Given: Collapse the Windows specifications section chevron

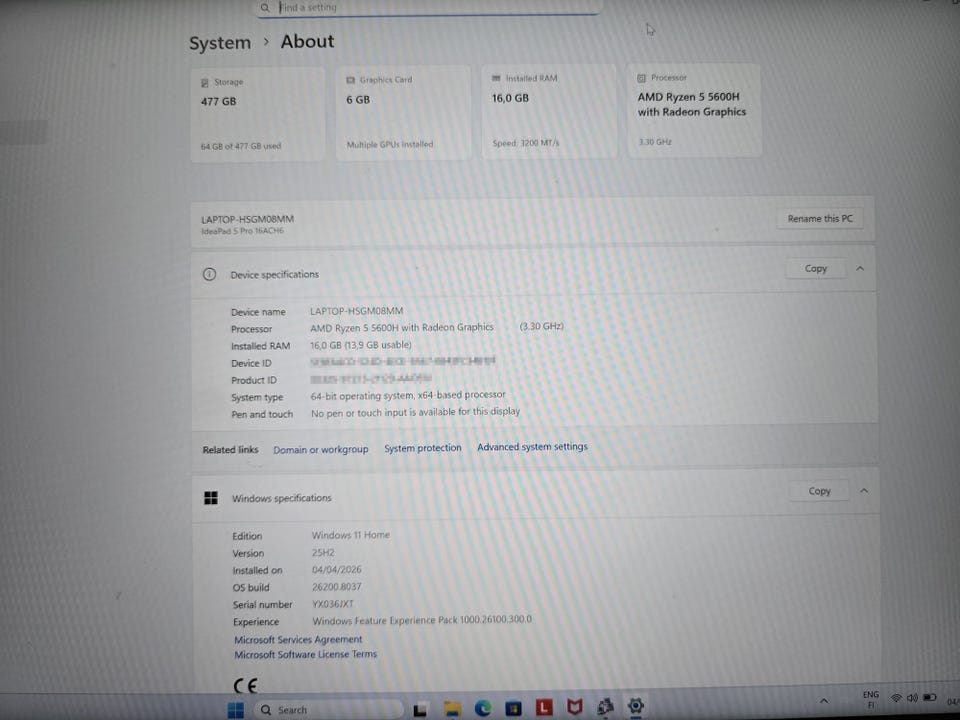Looking at the screenshot, I should tap(864, 490).
